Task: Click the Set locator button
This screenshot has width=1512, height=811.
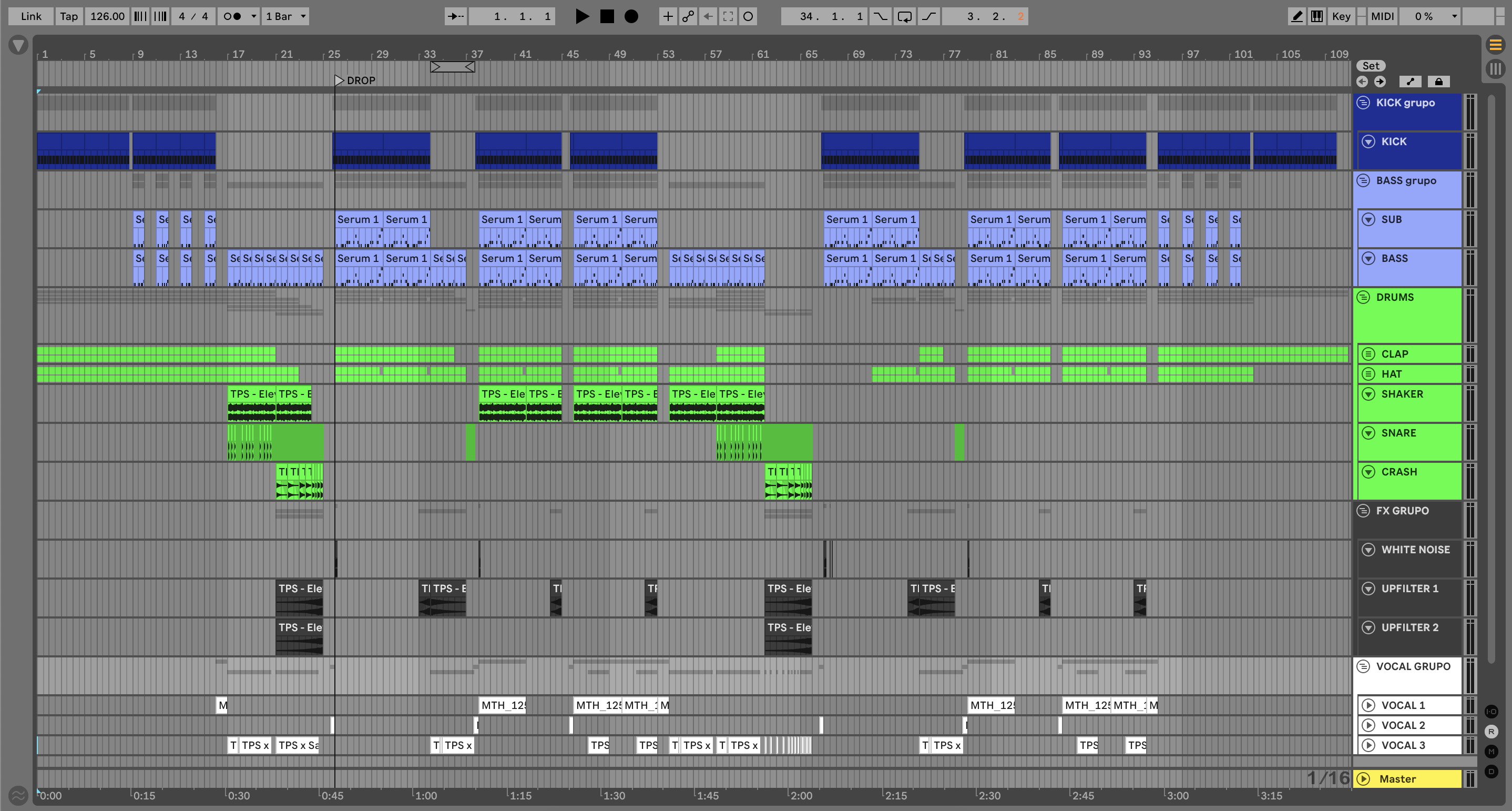Action: coord(1371,66)
